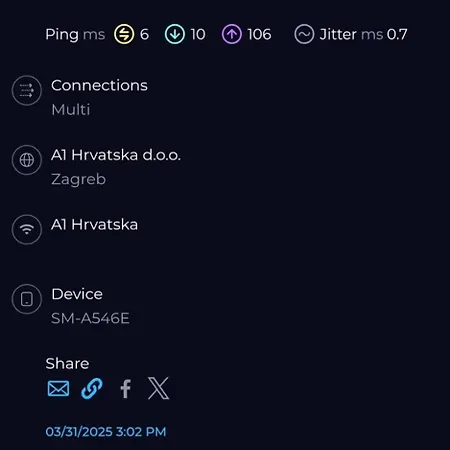Click the Wi-Fi network icon

[27, 229]
